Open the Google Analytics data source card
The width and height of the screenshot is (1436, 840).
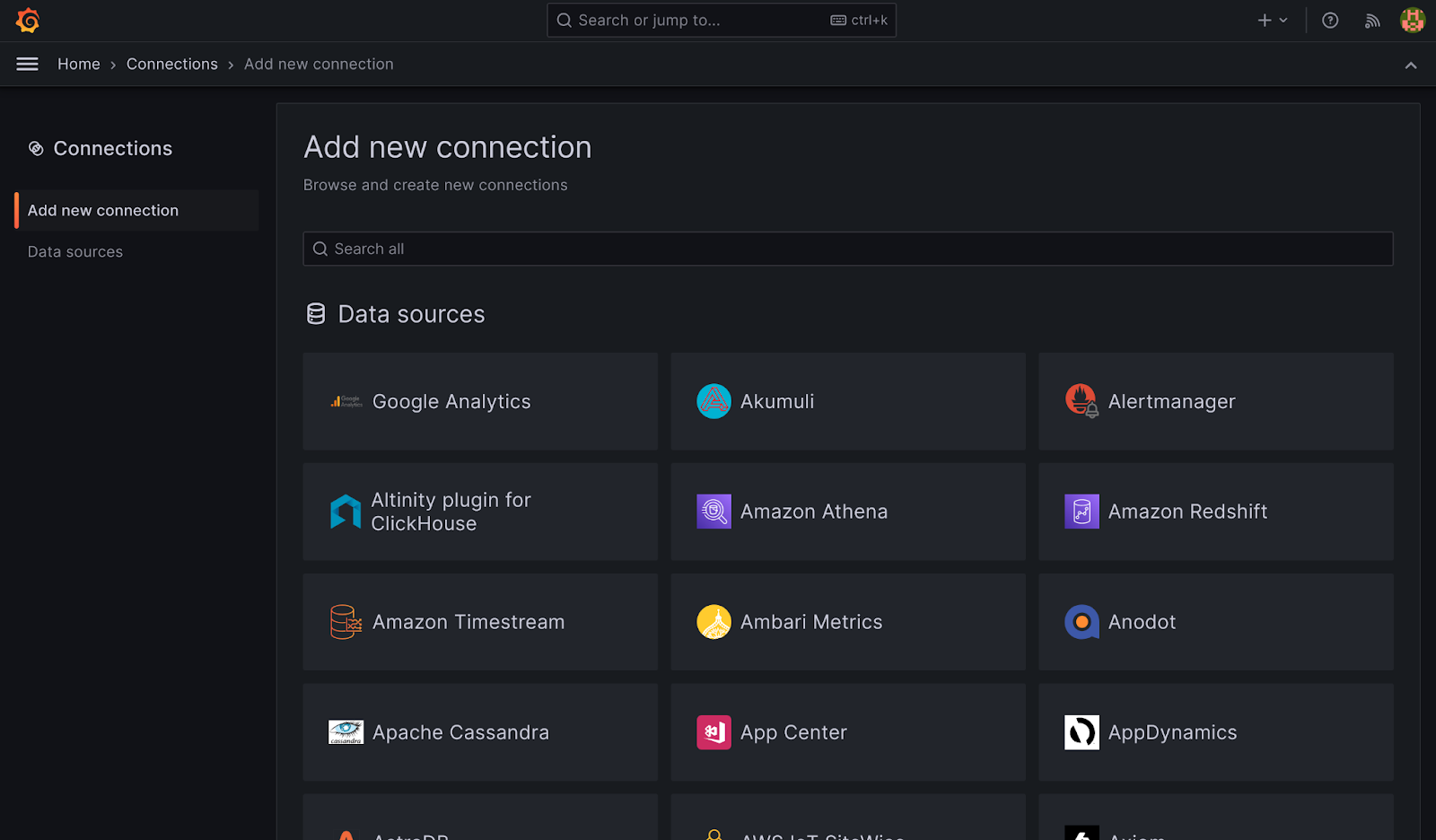click(x=480, y=401)
